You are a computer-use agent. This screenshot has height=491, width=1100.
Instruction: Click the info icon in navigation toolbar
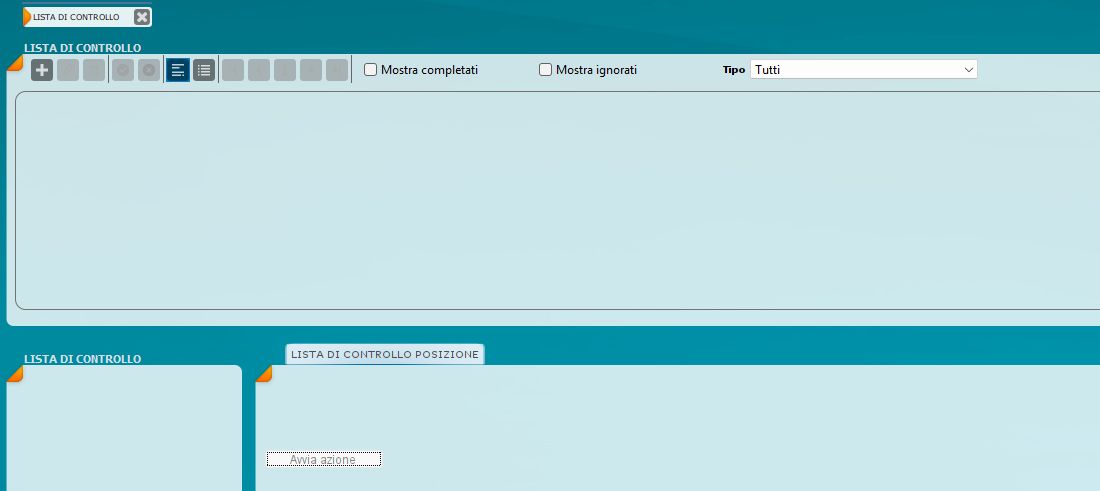285,70
